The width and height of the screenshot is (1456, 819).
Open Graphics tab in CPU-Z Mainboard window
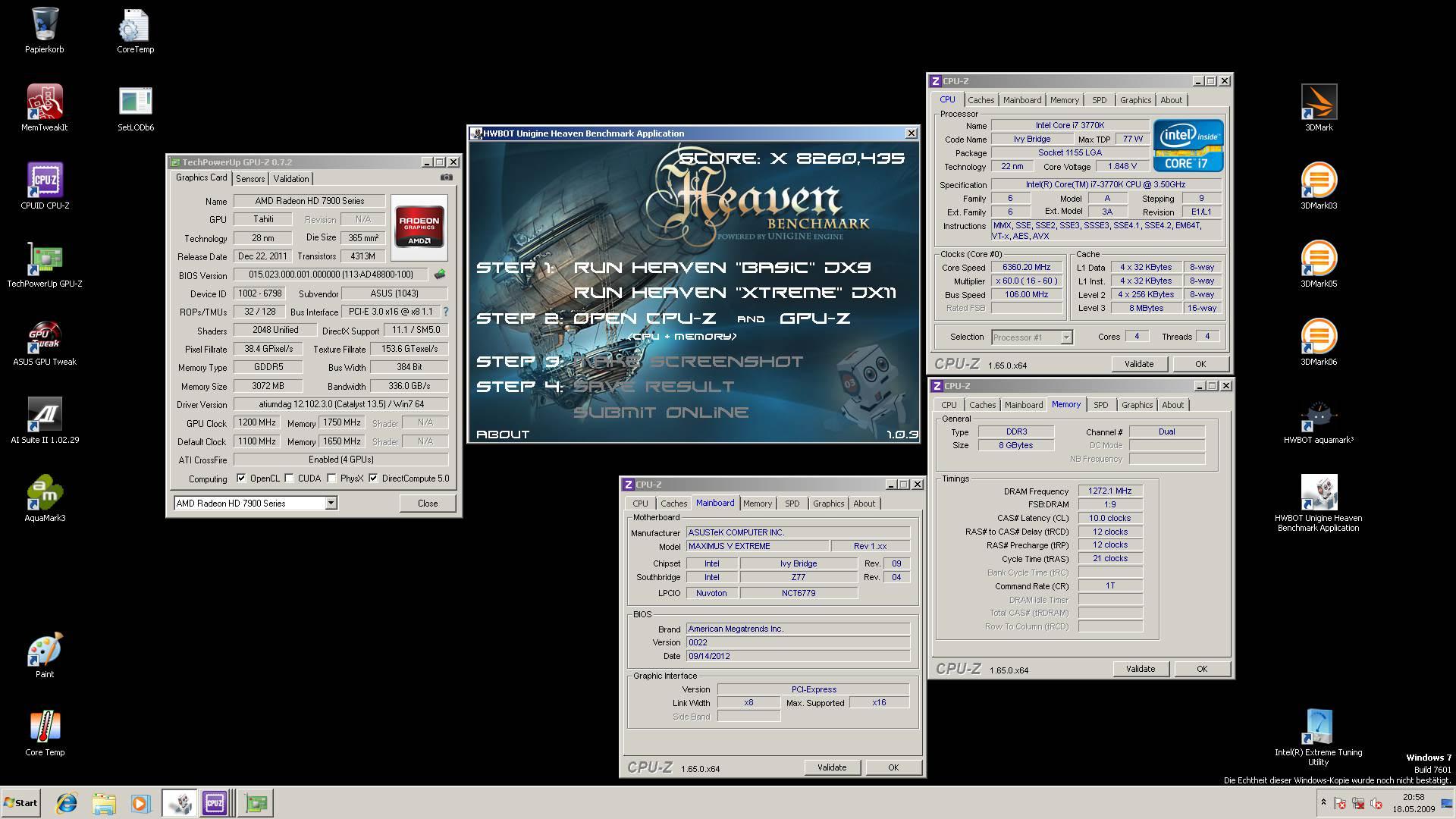click(x=828, y=504)
